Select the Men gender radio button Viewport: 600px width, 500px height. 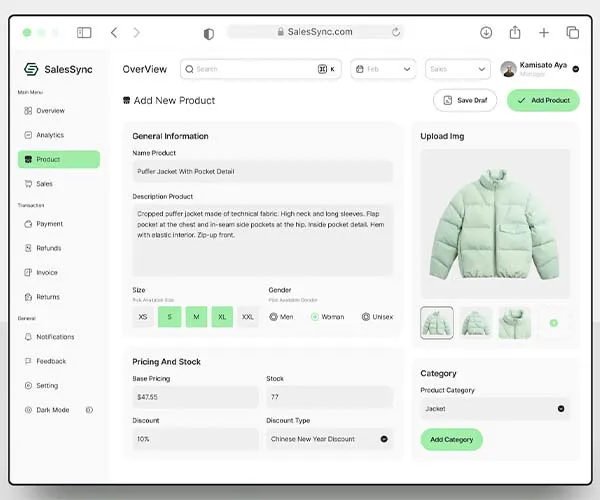coord(273,317)
